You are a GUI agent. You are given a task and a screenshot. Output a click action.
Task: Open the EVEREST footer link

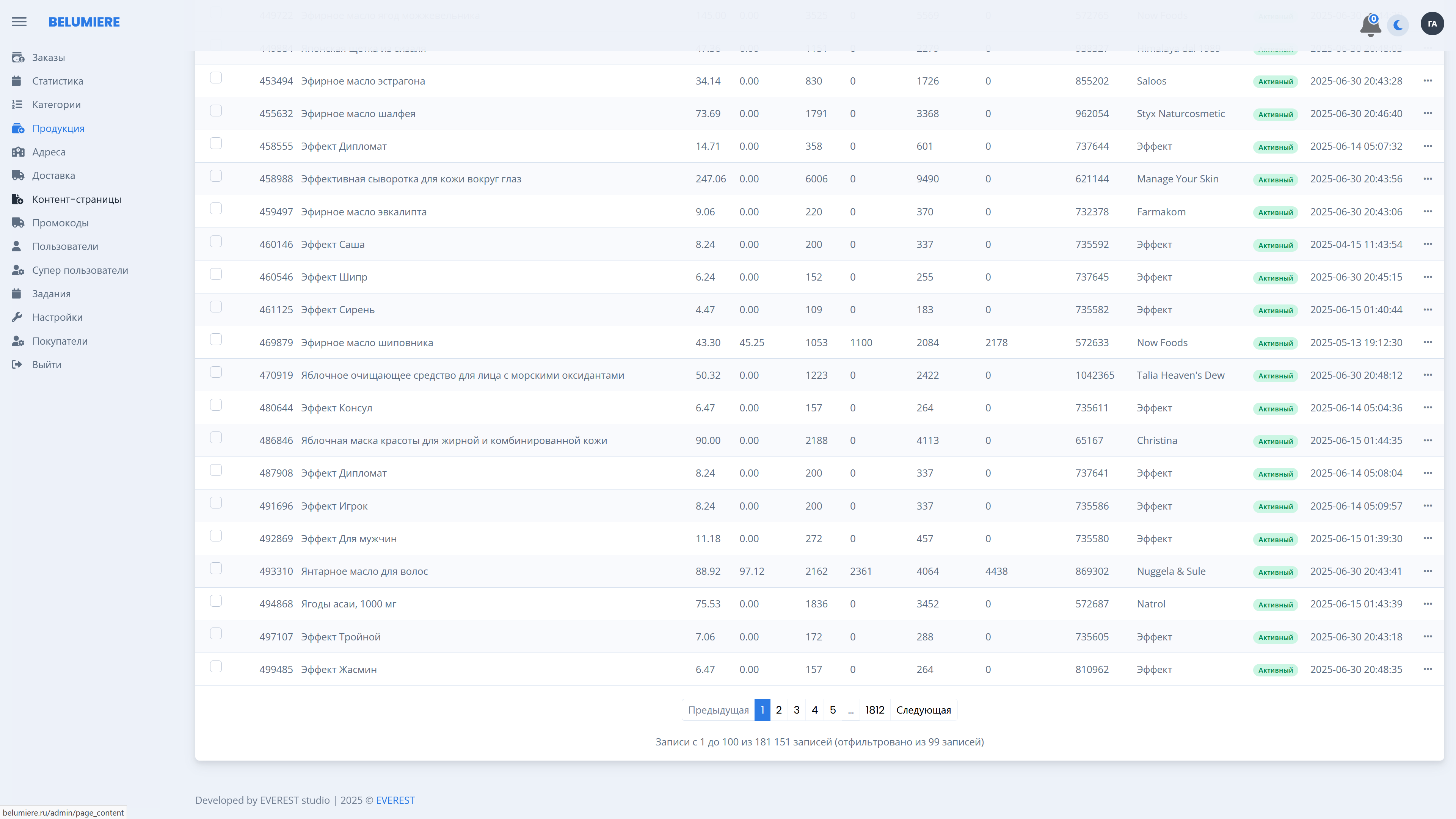point(395,800)
